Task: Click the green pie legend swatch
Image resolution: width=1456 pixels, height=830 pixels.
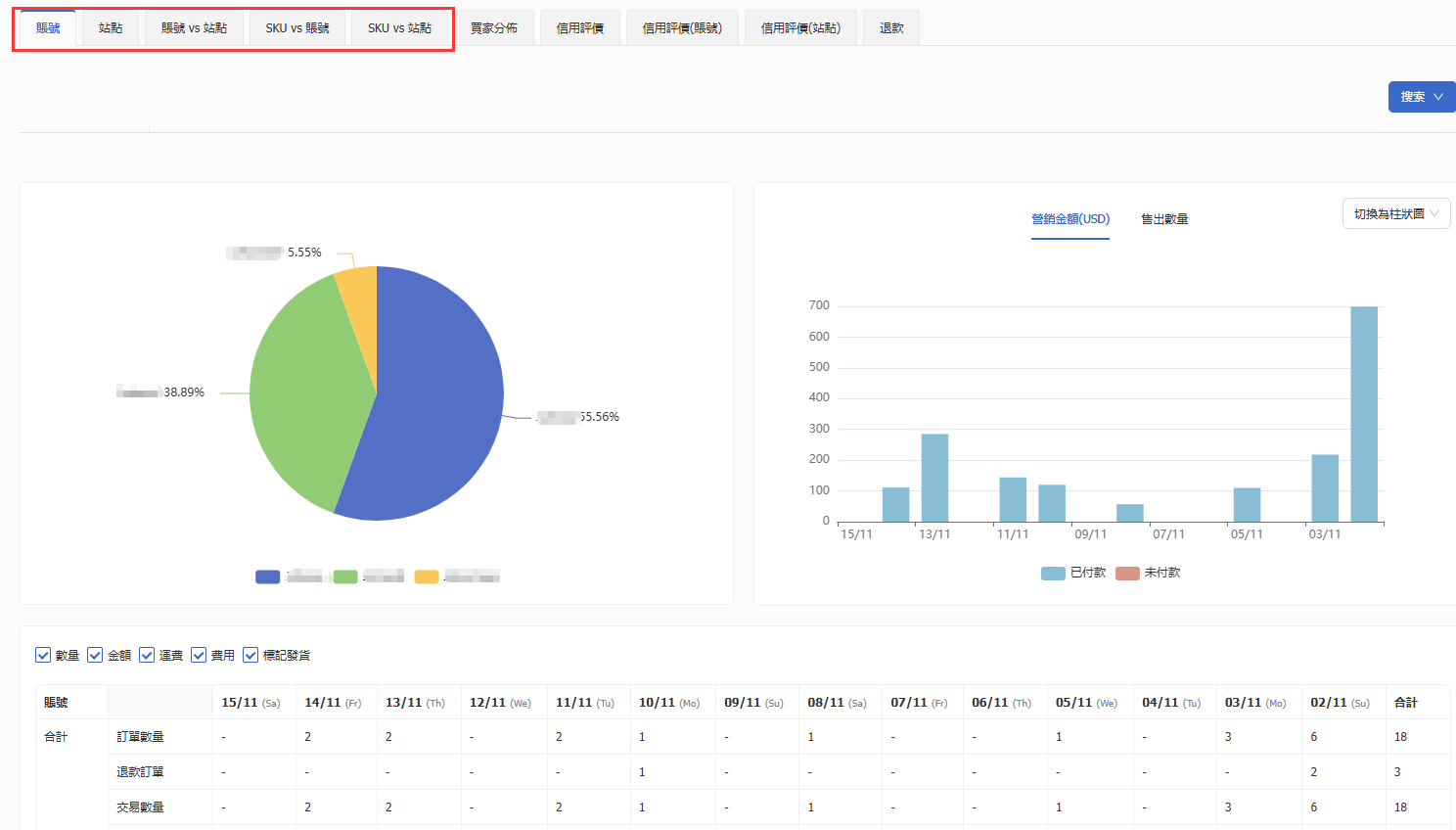Action: click(x=345, y=576)
